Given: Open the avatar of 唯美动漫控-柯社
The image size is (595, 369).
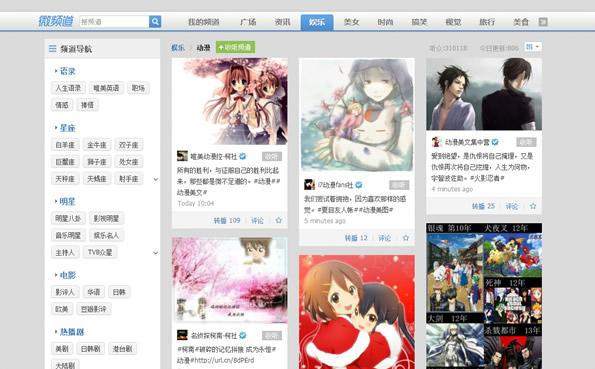Looking at the screenshot, I should pos(182,156).
